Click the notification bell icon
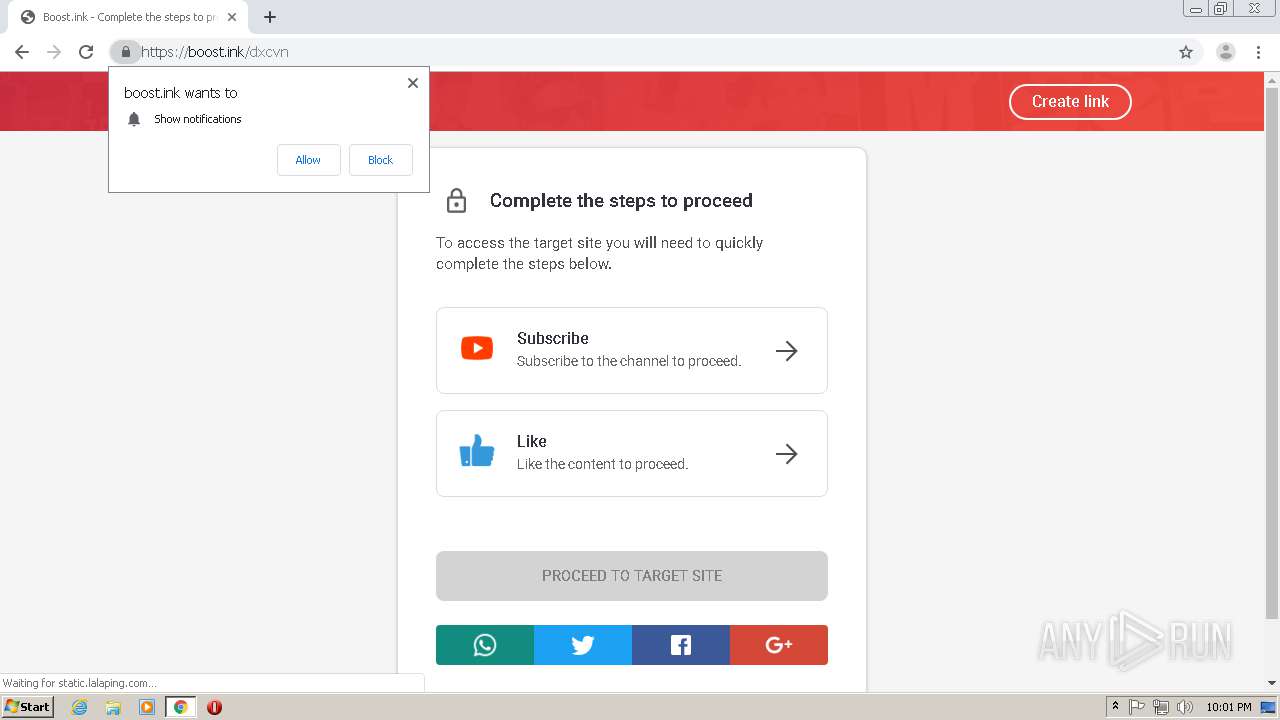Screen dimensions: 1280x720 (134, 119)
